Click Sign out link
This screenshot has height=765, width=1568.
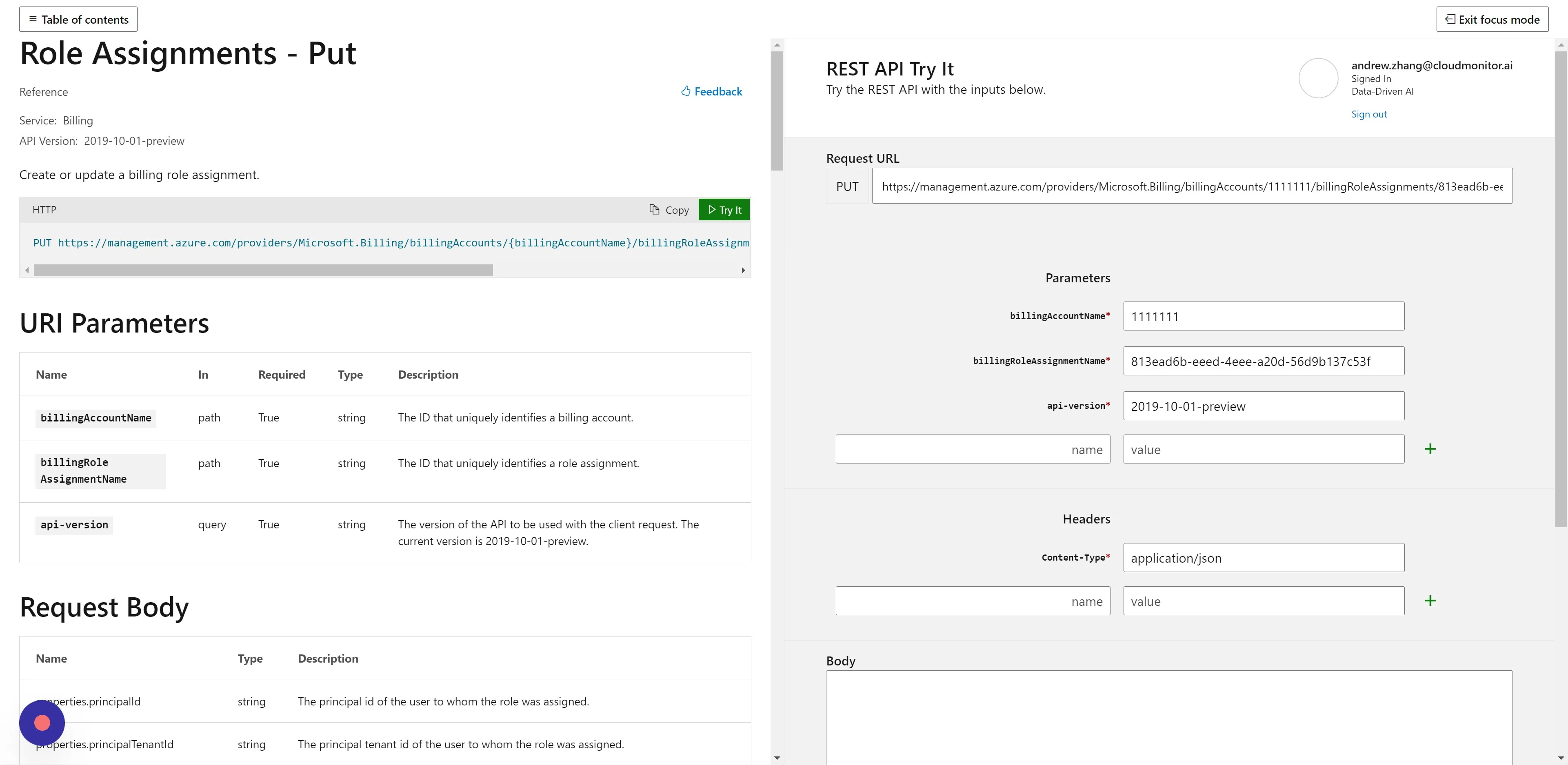tap(1369, 114)
